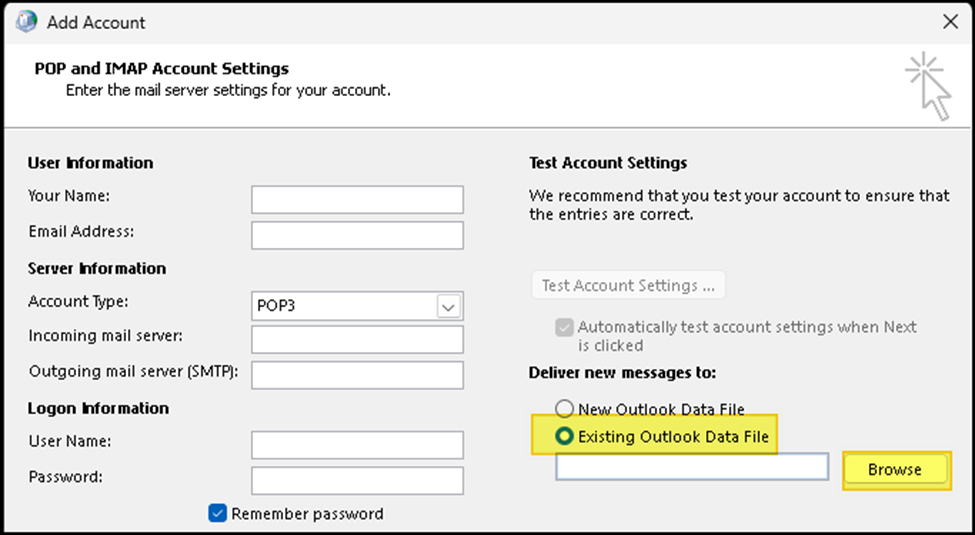
Task: Click the Your Name input field
Action: (358, 200)
